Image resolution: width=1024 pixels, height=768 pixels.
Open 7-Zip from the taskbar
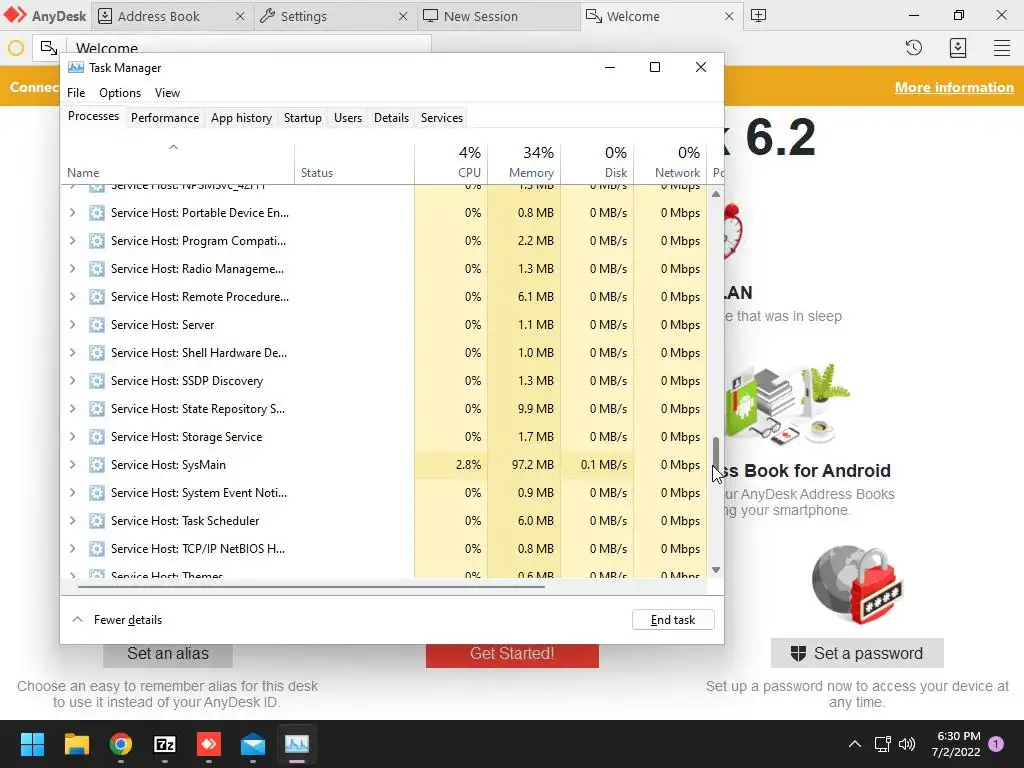pos(165,744)
